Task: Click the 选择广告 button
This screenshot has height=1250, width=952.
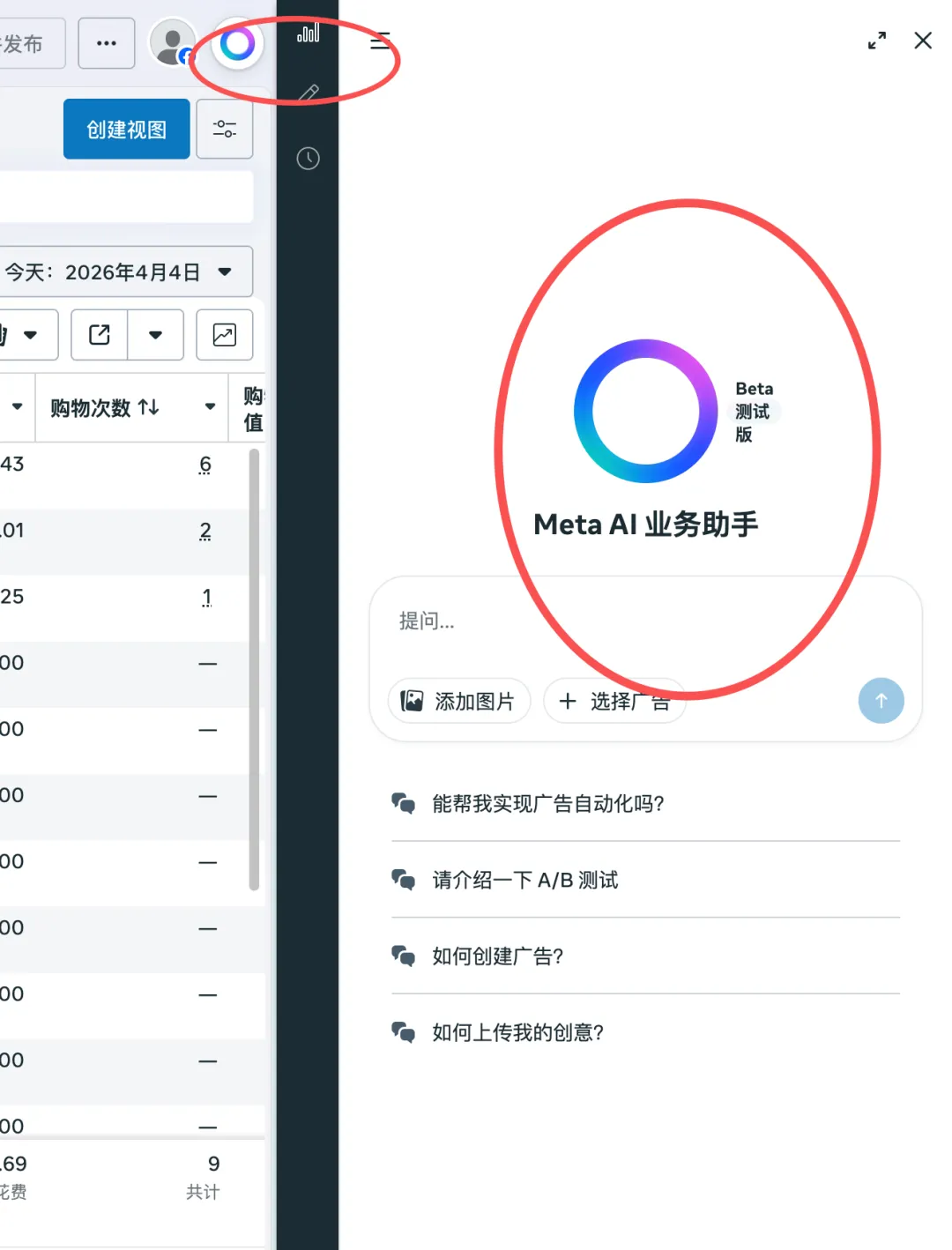Action: pyautogui.click(x=615, y=701)
